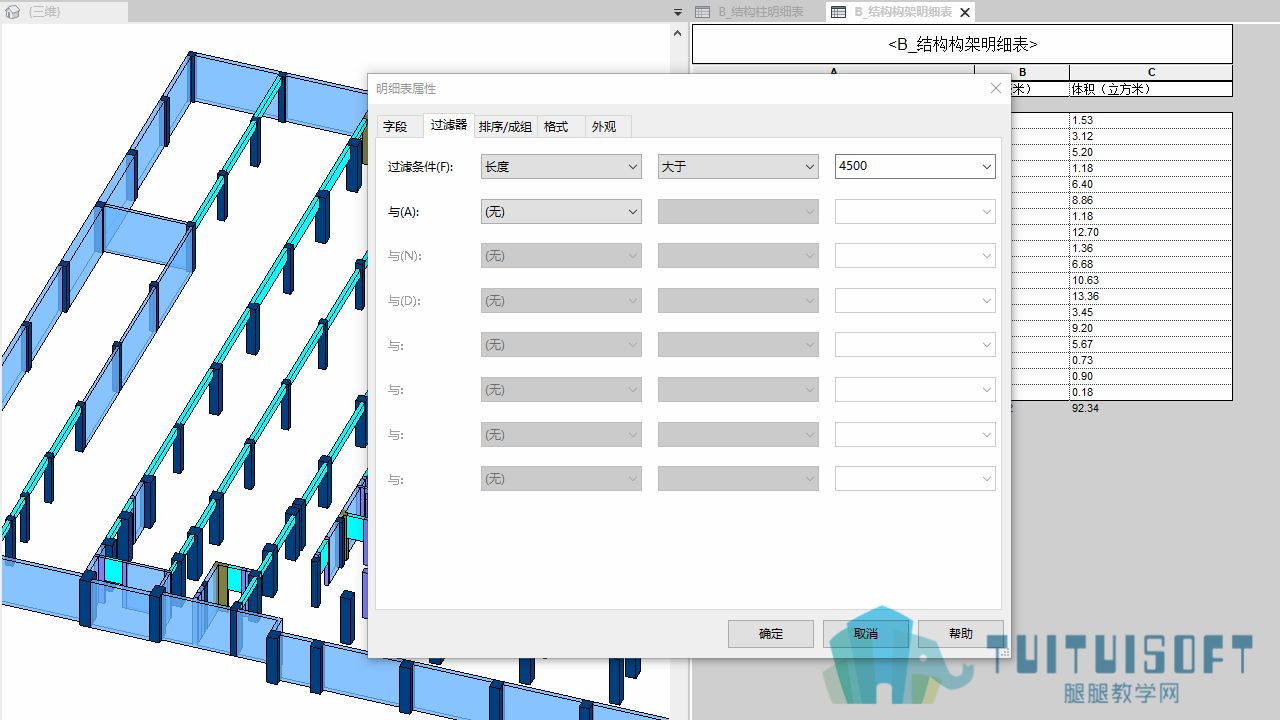Select the 10.63 volume cell
Viewport: 1280px width, 720px height.
1151,280
